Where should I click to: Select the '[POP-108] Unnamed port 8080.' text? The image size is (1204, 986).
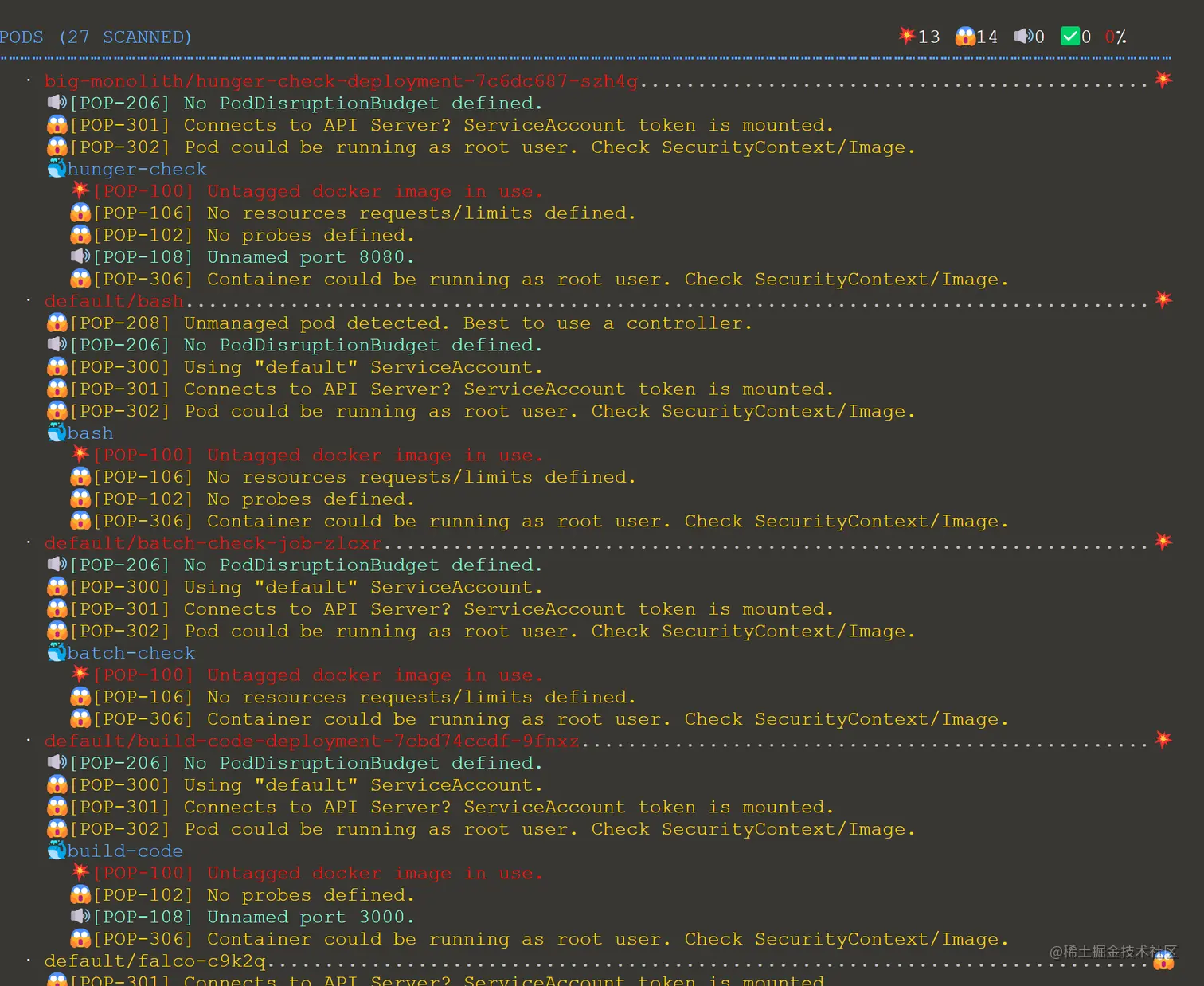[254, 257]
